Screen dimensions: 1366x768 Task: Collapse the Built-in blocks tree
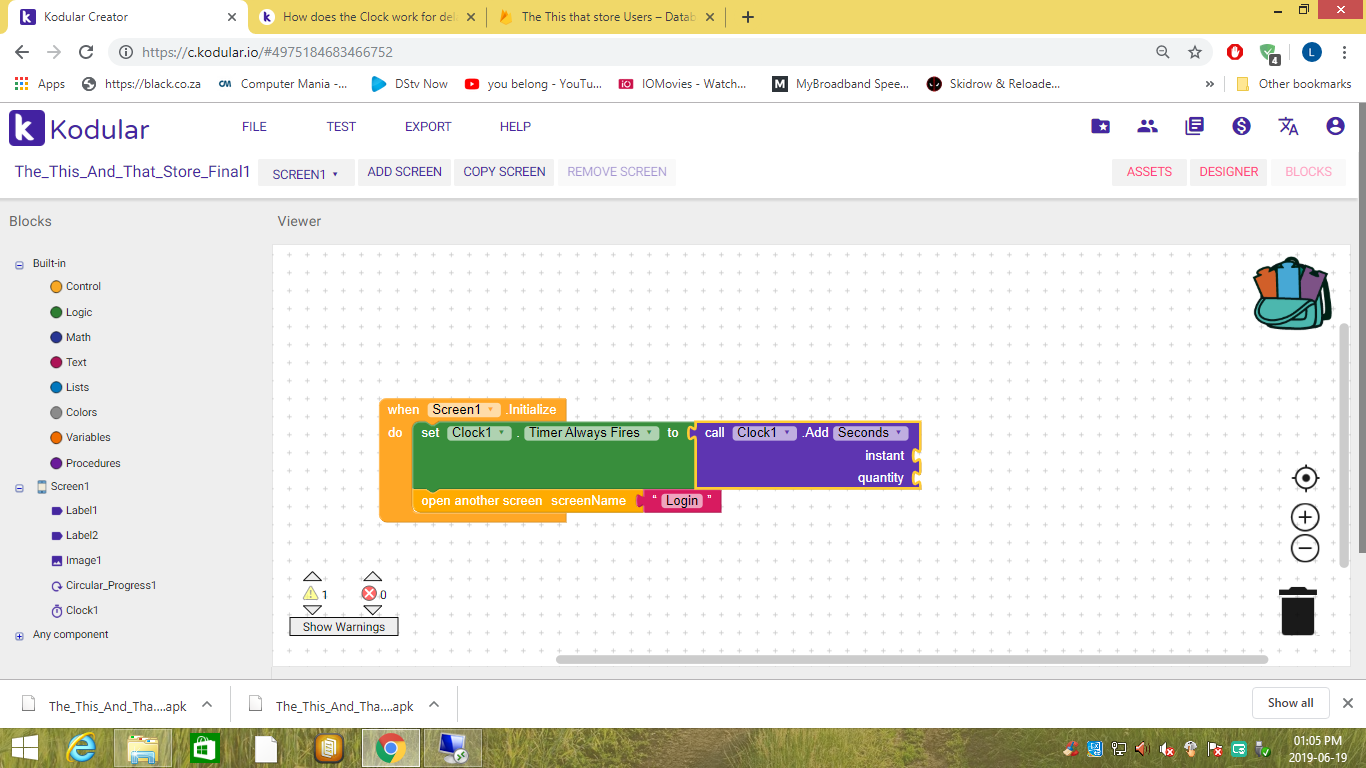19,264
